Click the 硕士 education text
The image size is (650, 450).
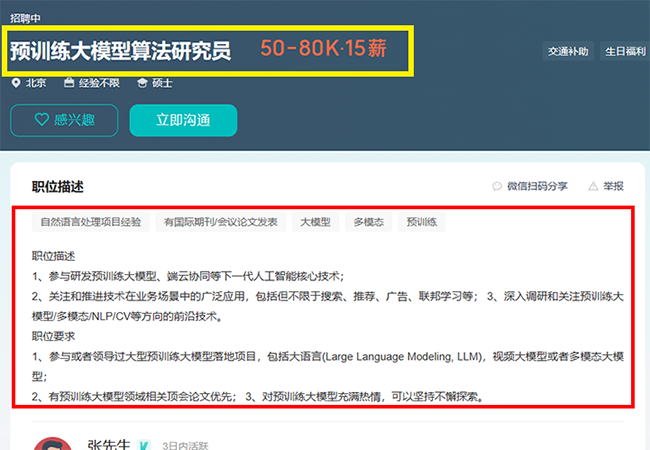pos(162,83)
